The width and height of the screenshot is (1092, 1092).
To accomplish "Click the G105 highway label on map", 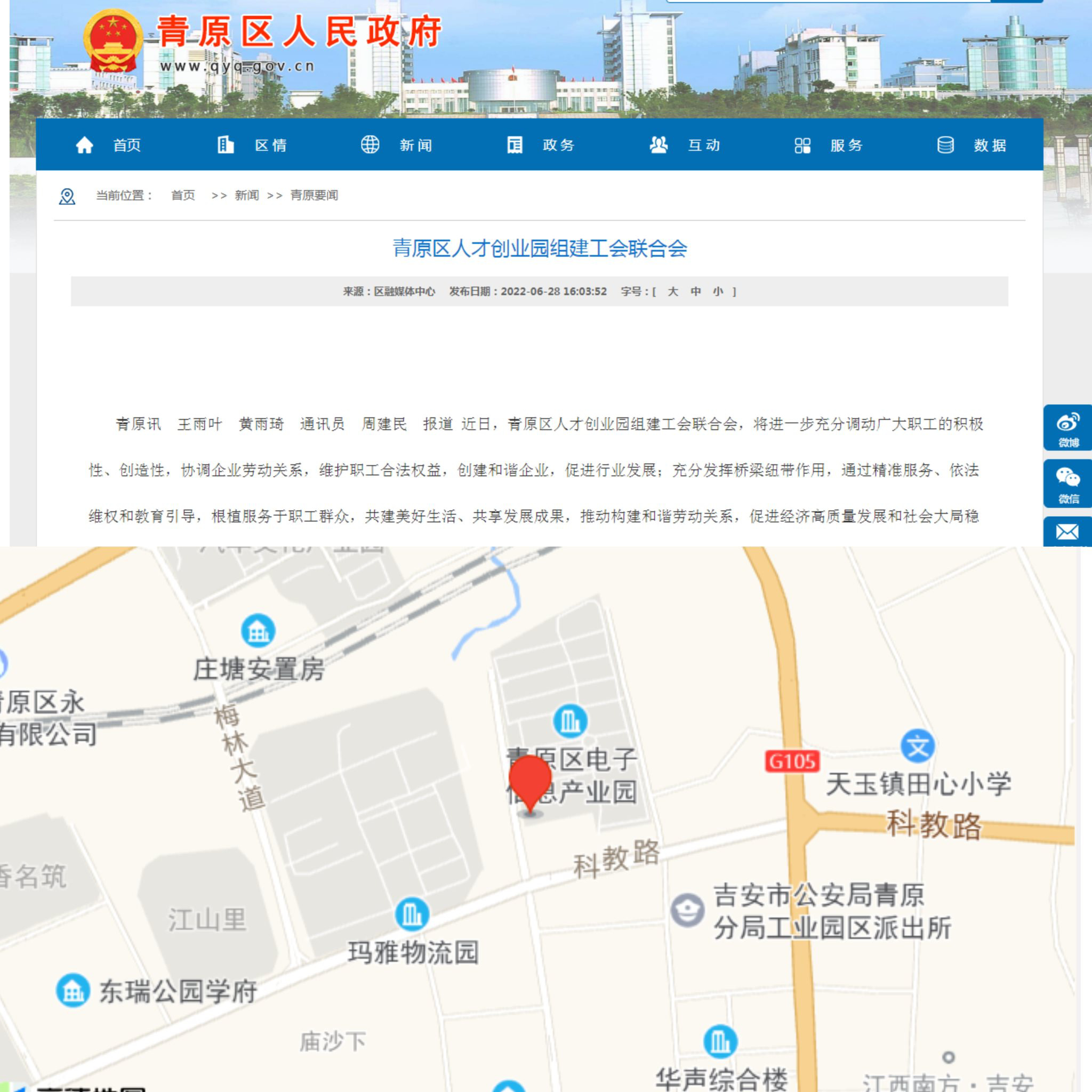I will pos(792,761).
